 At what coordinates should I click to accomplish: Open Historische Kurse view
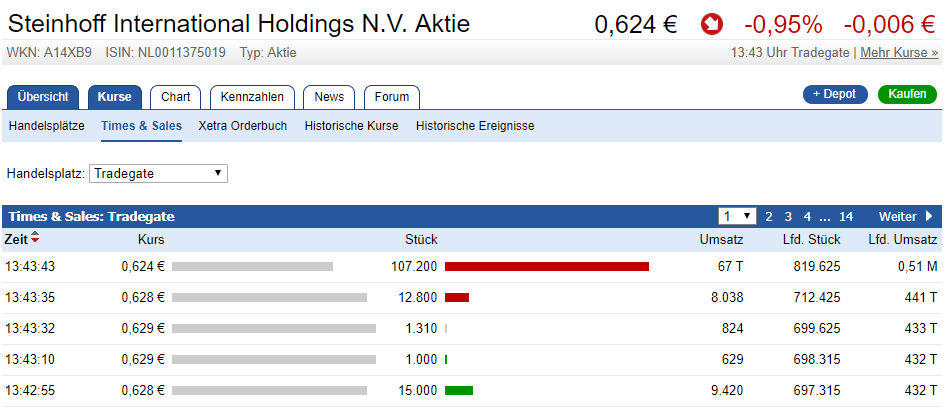click(x=352, y=126)
